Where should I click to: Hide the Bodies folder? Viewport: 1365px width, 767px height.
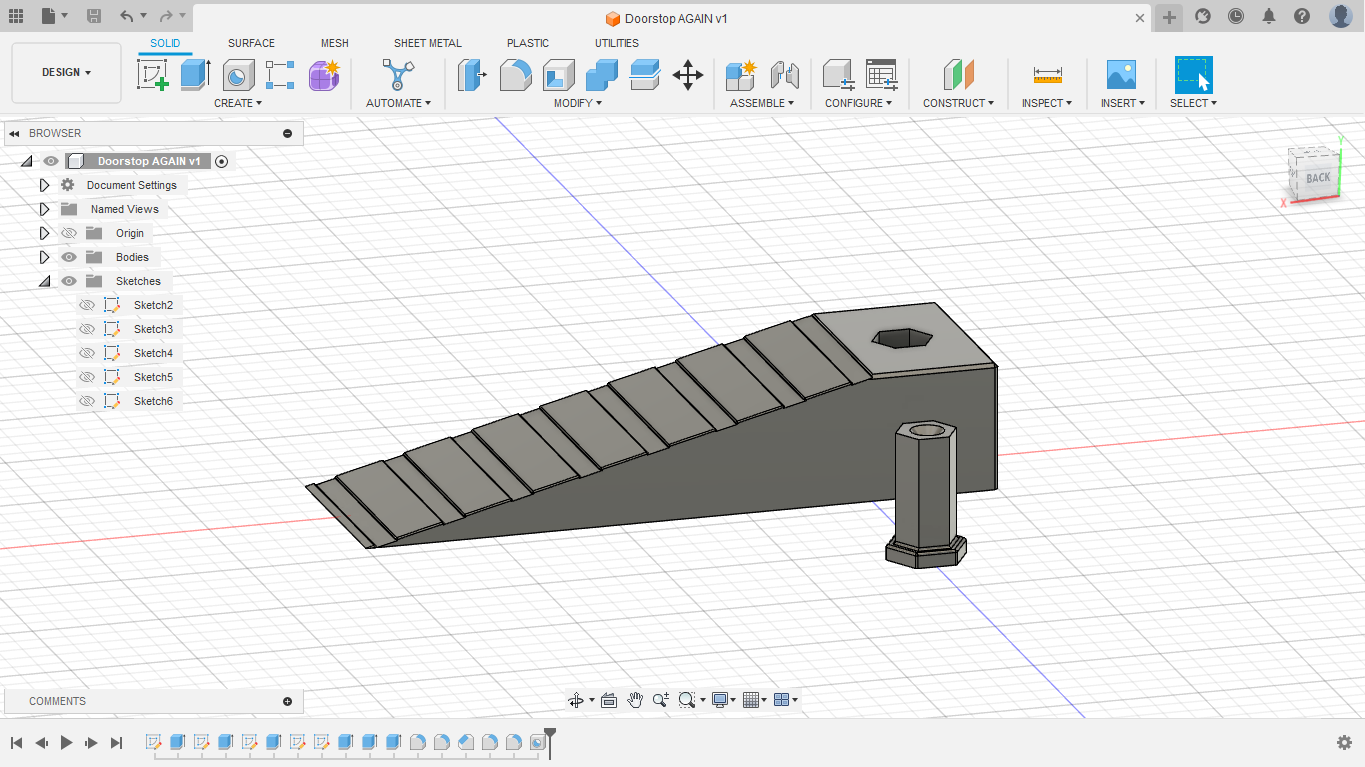coord(68,257)
